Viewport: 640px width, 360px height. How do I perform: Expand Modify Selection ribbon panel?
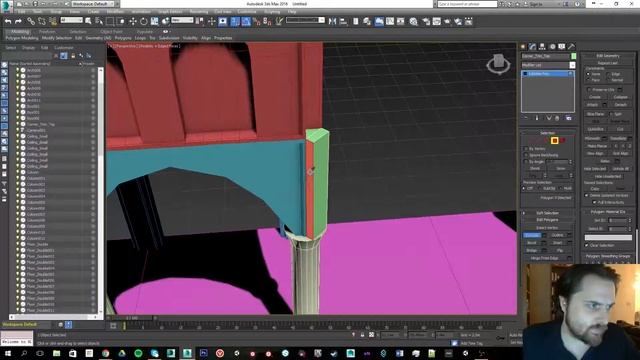[x=57, y=38]
